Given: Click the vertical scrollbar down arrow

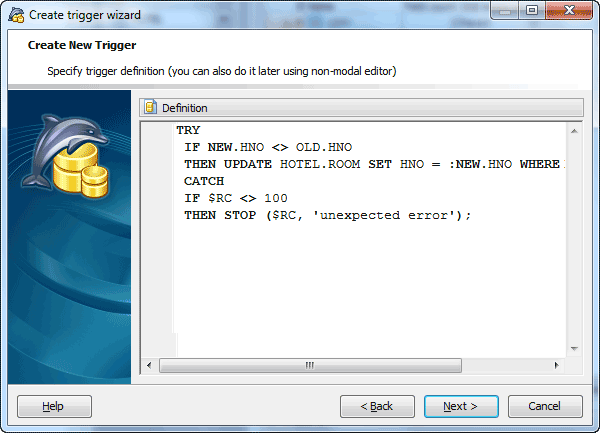Looking at the screenshot, I should [574, 348].
